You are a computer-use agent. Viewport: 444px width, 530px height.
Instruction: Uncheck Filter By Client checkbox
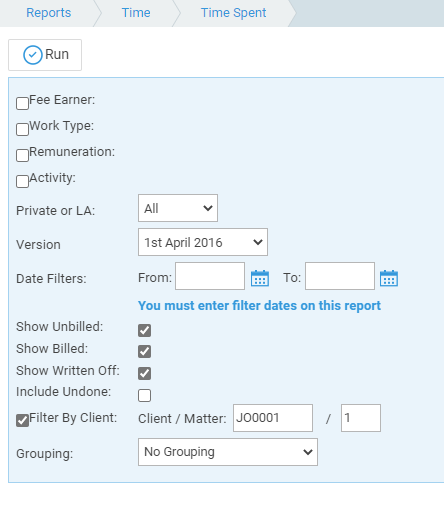[22, 421]
